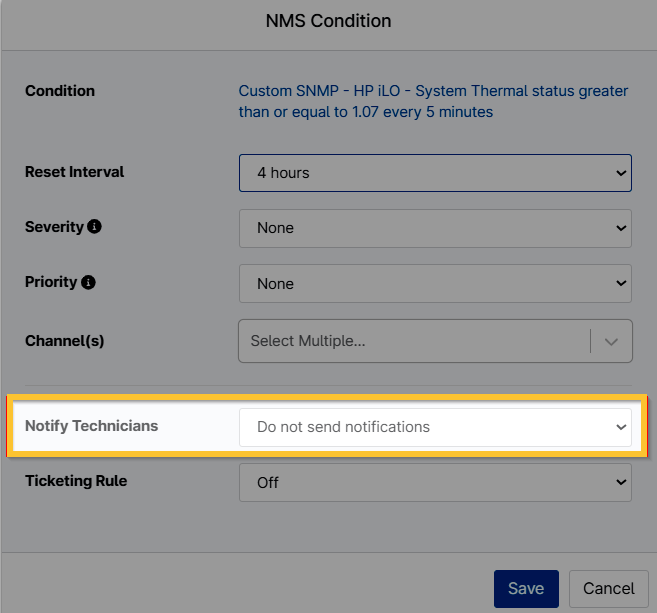Open the Custom SNMP HP iLO condition link

click(x=433, y=101)
